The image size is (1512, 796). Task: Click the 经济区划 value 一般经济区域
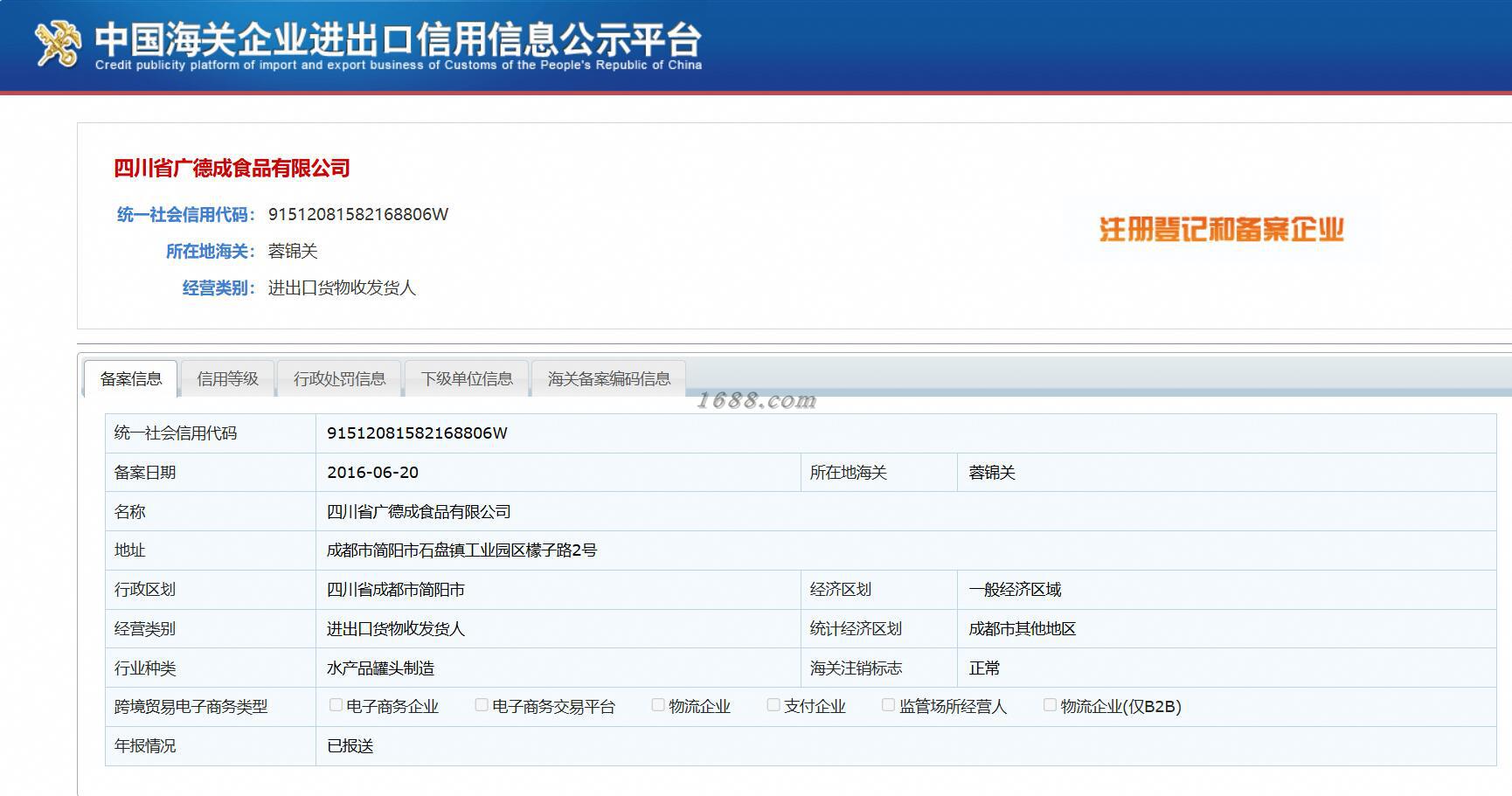(x=1015, y=589)
